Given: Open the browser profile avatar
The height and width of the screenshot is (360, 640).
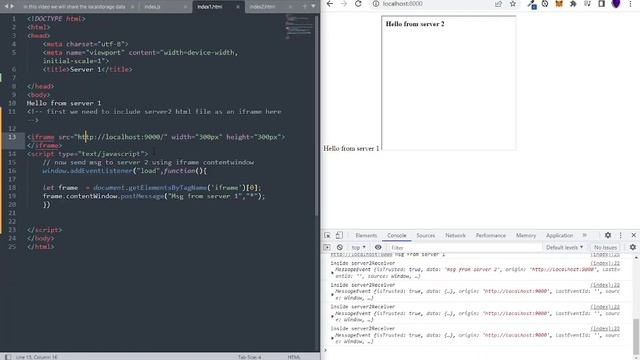Looking at the screenshot, I should [616, 4].
